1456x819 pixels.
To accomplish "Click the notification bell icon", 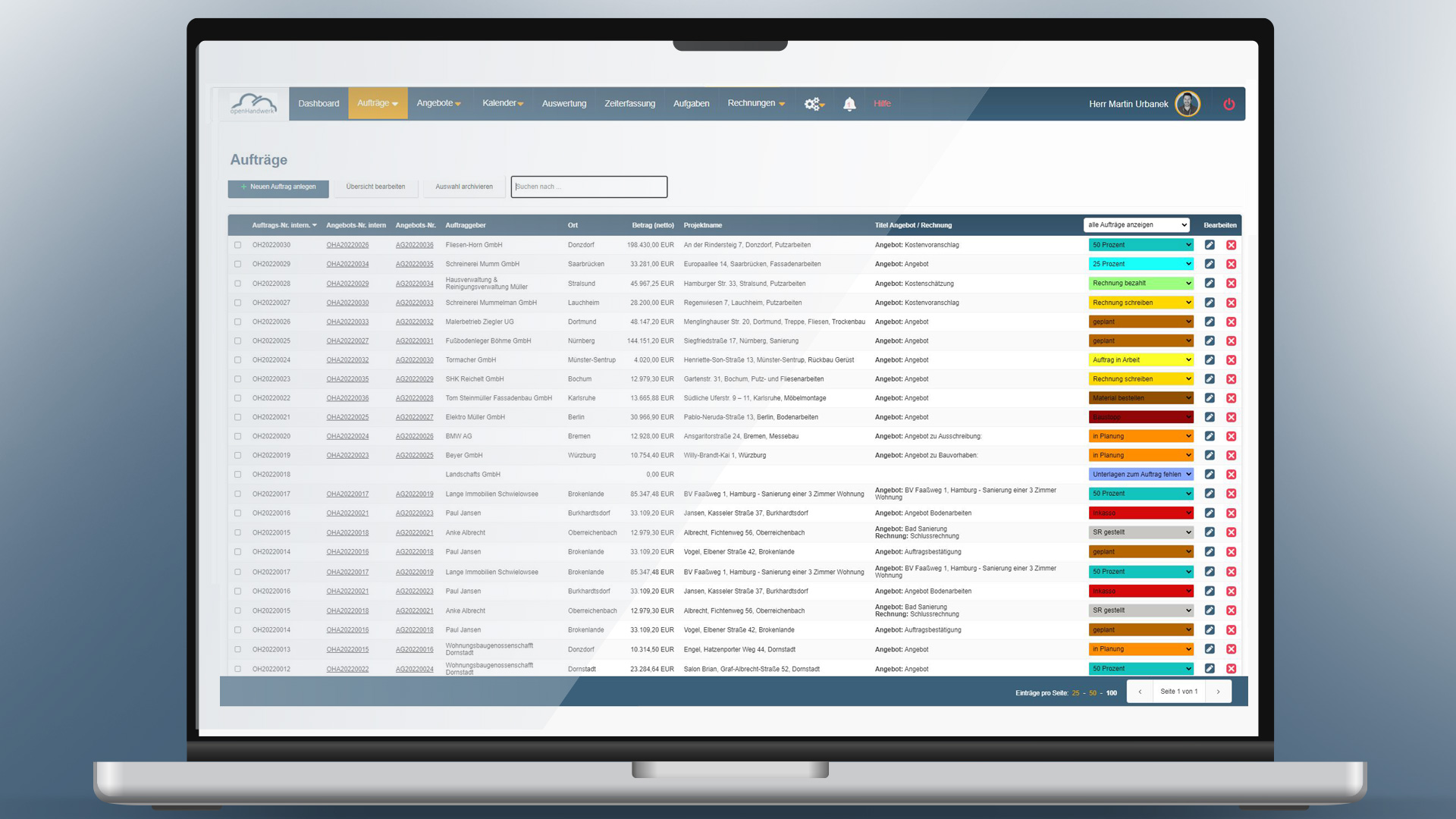I will point(849,104).
